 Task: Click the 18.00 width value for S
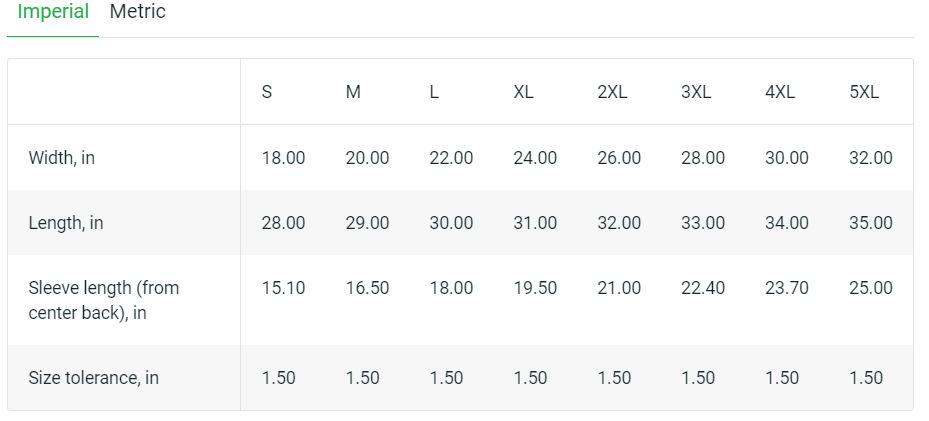[283, 158]
